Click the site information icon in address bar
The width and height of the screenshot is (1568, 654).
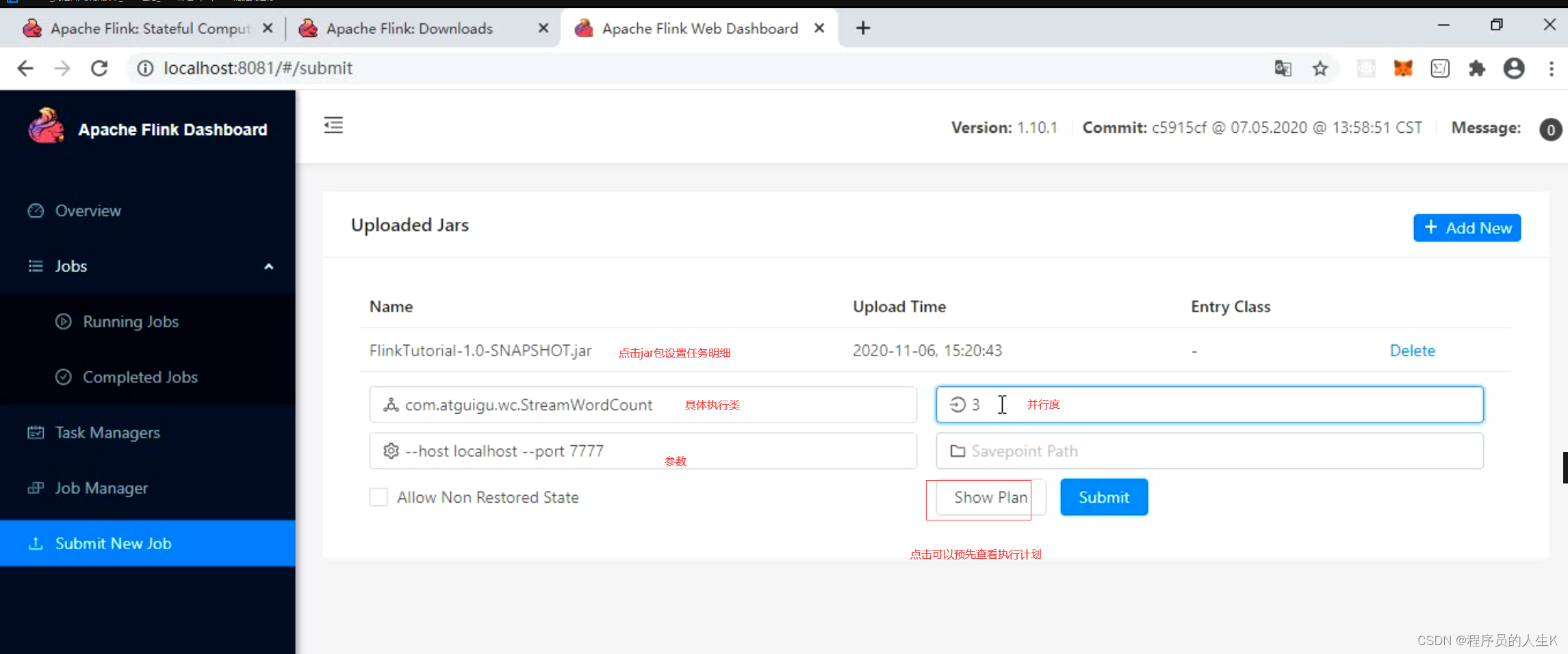(x=145, y=68)
